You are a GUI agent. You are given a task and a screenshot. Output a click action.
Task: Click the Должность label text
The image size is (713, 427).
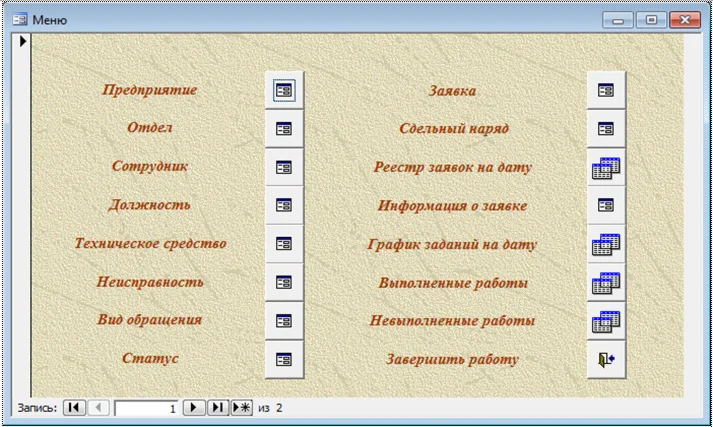150,205
